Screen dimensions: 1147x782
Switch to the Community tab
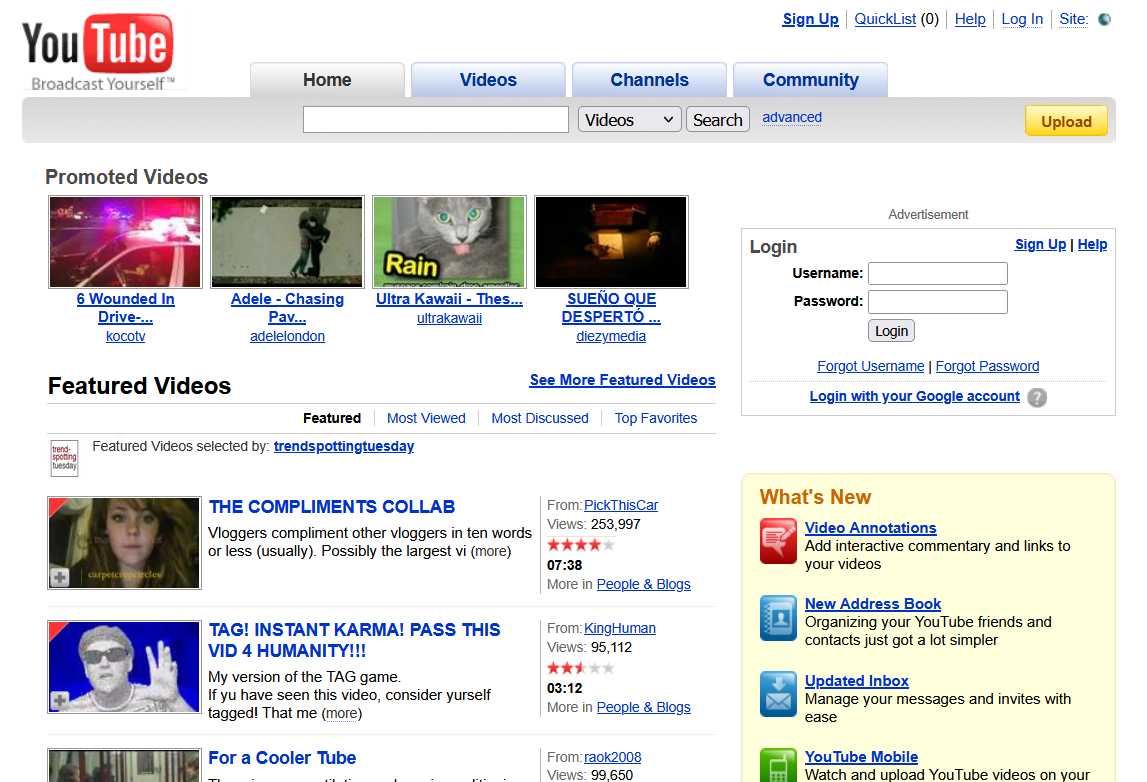[811, 80]
